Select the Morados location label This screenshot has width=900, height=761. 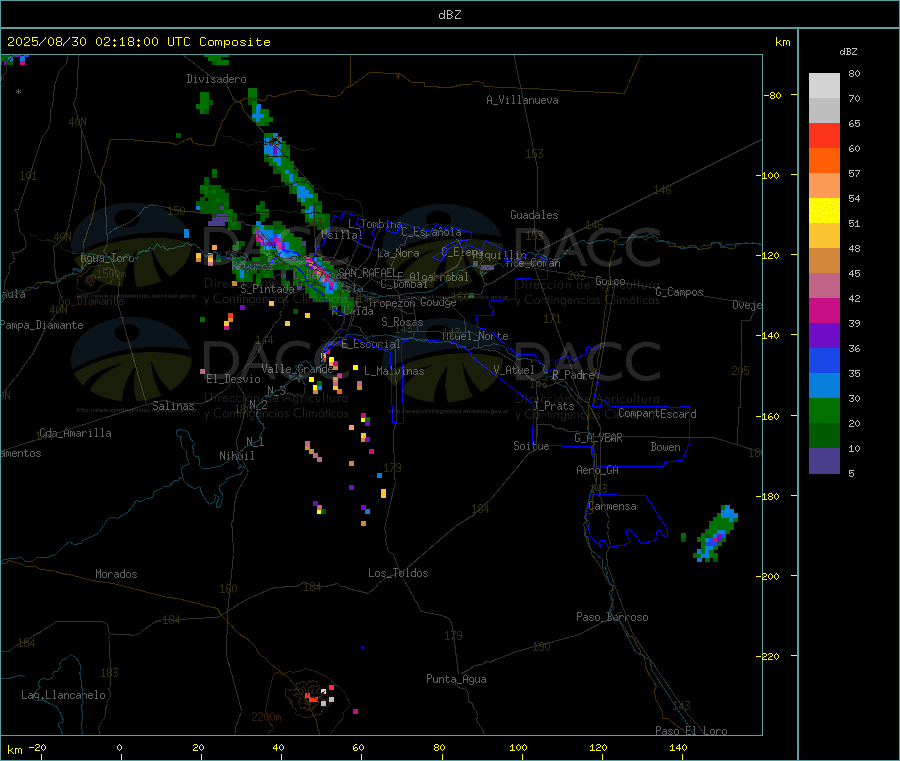click(x=116, y=574)
